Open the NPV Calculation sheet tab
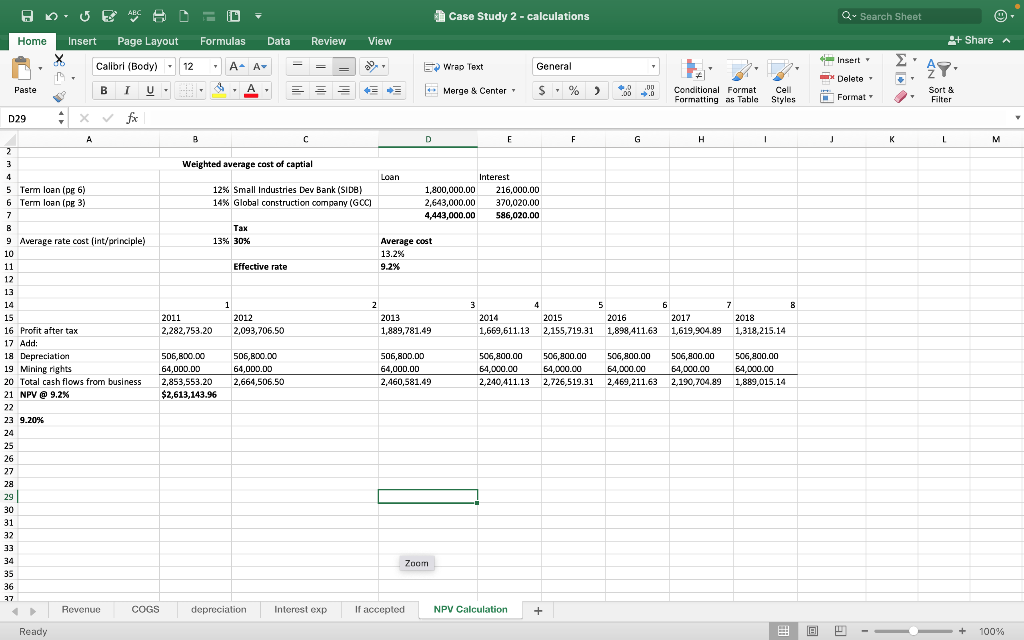The image size is (1024, 640). pyautogui.click(x=468, y=609)
